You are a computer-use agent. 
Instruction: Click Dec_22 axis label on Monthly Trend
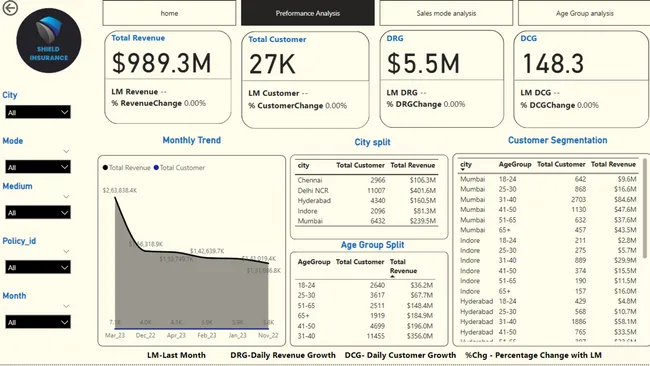146,335
